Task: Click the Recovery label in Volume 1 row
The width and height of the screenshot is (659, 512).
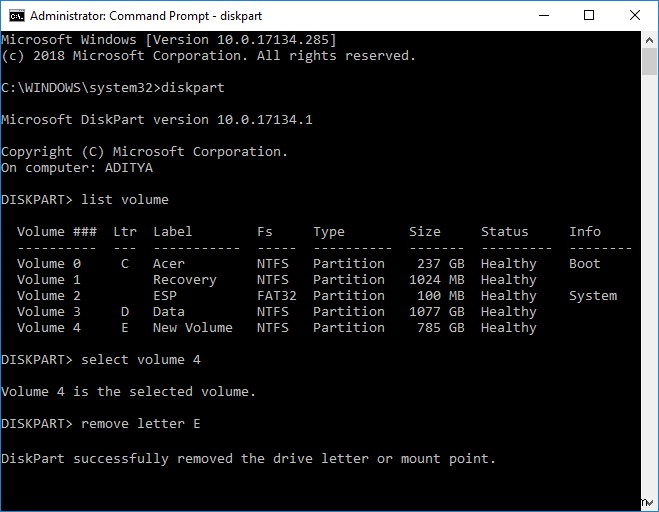Action: click(x=184, y=280)
